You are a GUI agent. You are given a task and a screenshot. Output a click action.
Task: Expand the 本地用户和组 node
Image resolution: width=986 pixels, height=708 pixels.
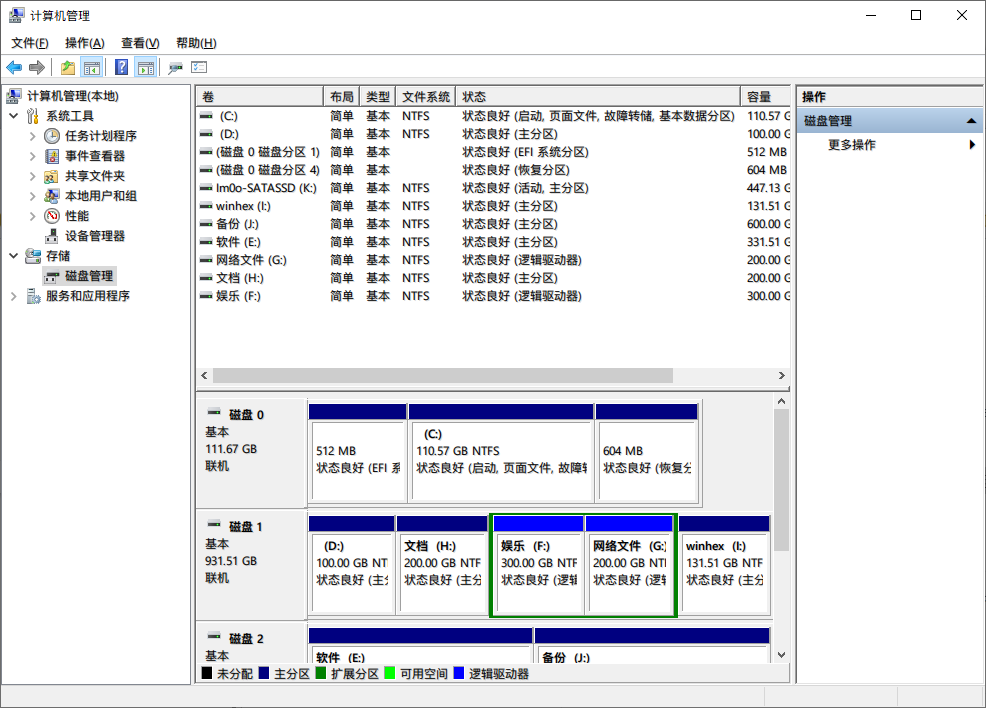(32, 196)
